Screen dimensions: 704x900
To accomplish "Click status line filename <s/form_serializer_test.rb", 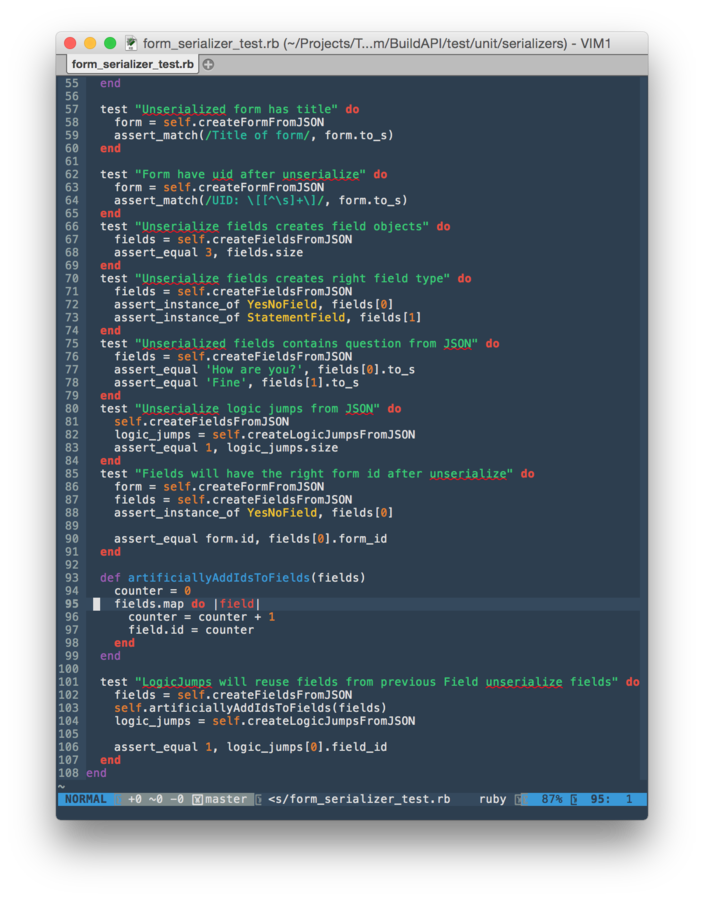I will [x=359, y=799].
